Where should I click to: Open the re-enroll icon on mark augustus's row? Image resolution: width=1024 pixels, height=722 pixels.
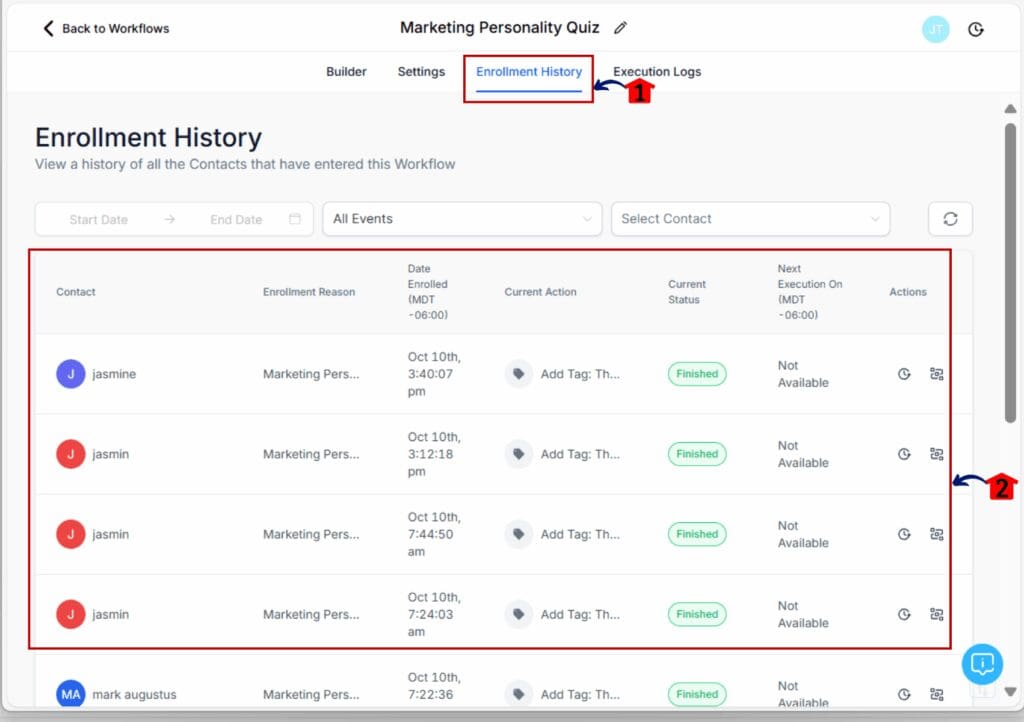click(x=937, y=694)
